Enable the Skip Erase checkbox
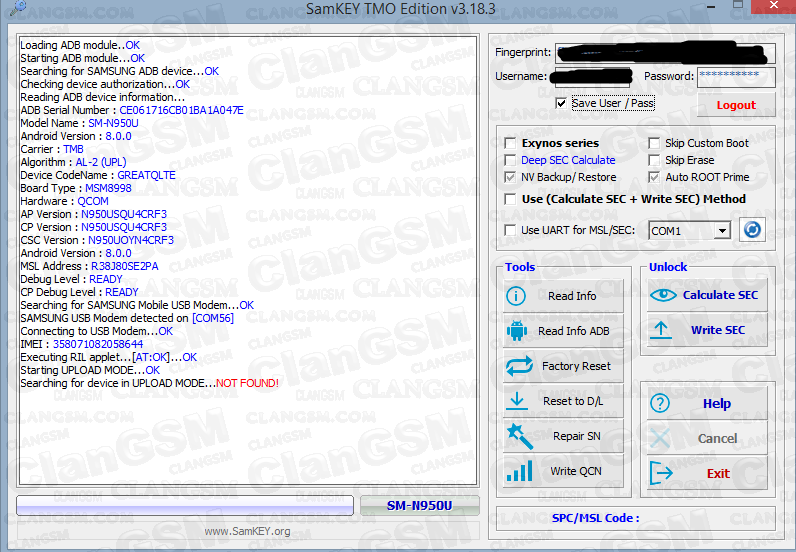This screenshot has height=552, width=796. (x=654, y=160)
